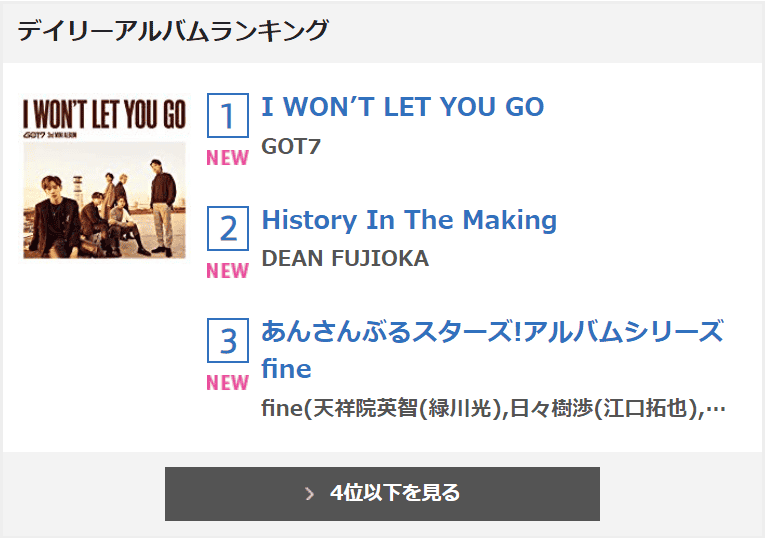Click the デイリーアルバムランキング section heading
This screenshot has width=765, height=538.
[172, 31]
